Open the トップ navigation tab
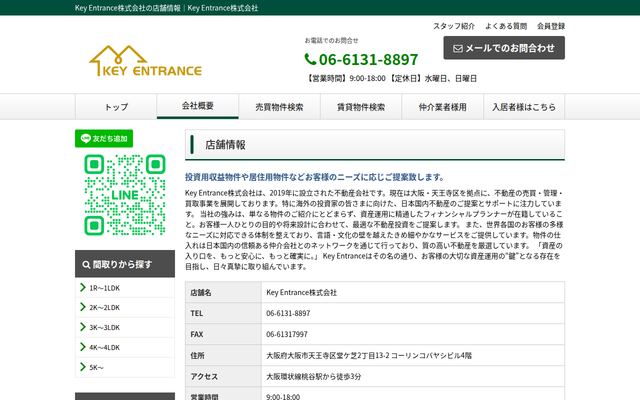 116,107
